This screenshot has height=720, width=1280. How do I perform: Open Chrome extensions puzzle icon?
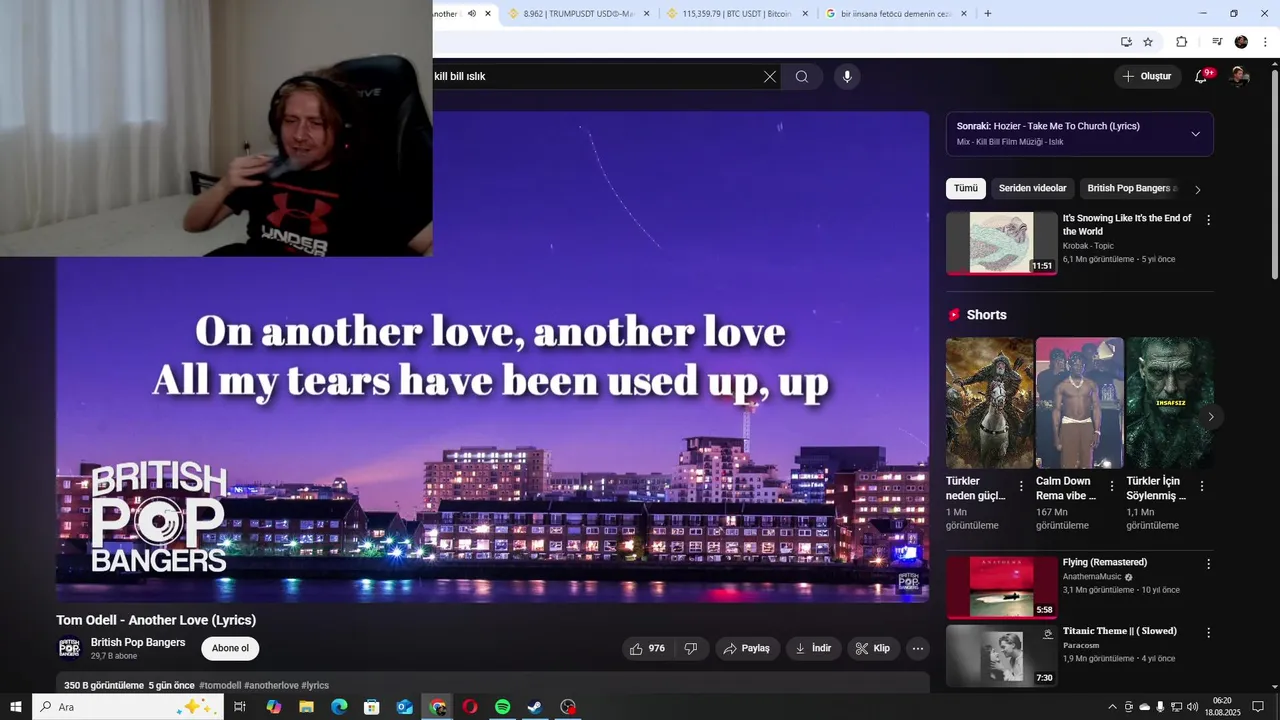point(1181,42)
